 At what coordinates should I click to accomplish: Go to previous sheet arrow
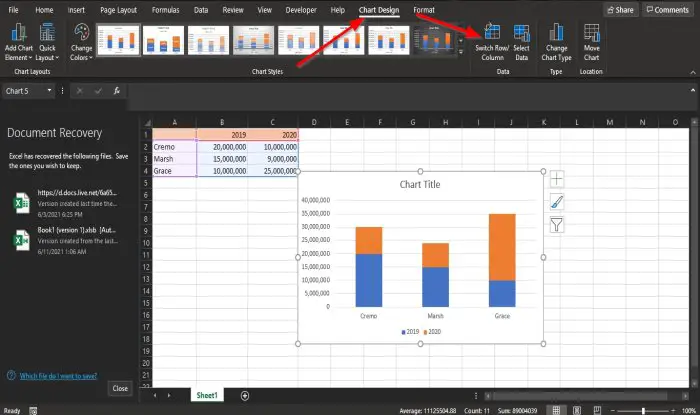tap(155, 395)
